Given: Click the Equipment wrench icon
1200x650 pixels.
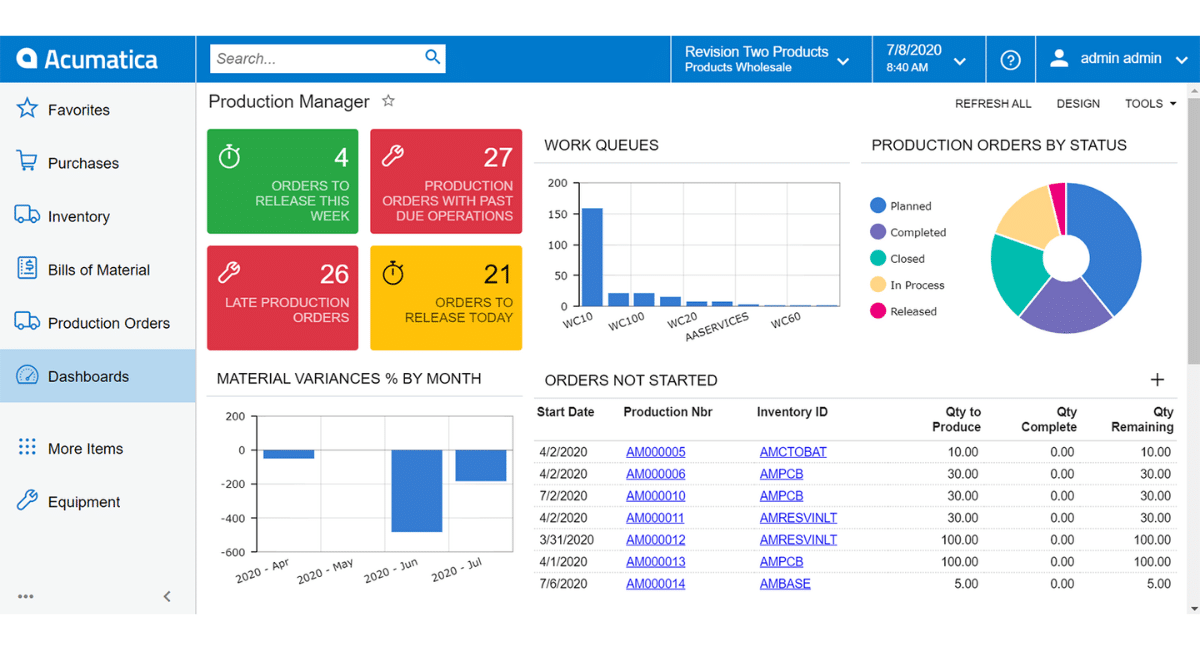Looking at the screenshot, I should (x=25, y=501).
